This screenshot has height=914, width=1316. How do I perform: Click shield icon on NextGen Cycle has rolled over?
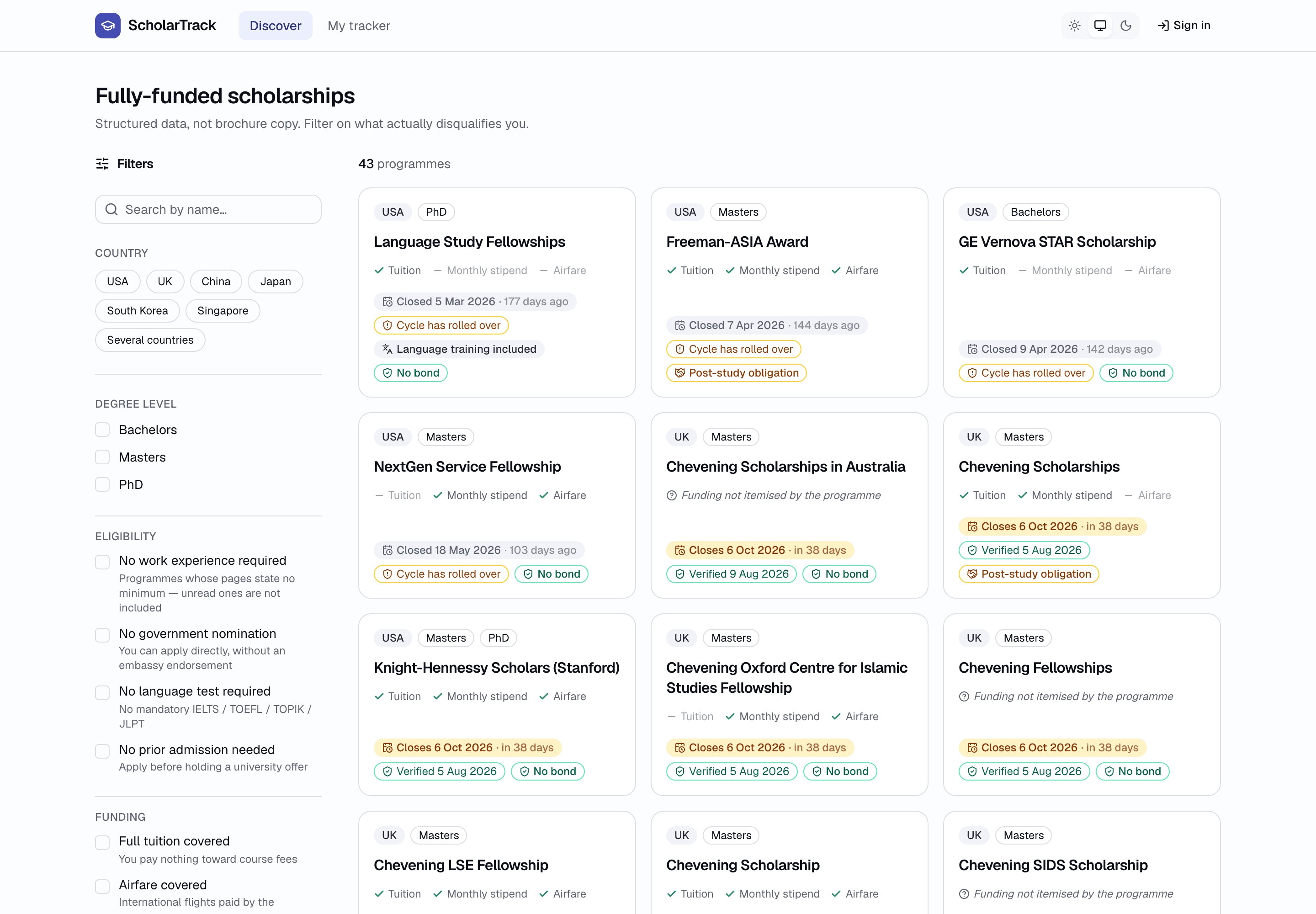(x=387, y=574)
